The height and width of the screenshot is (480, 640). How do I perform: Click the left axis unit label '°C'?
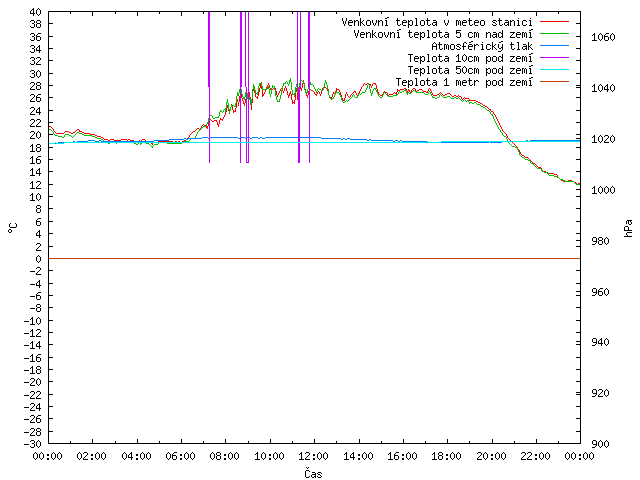tap(13, 228)
